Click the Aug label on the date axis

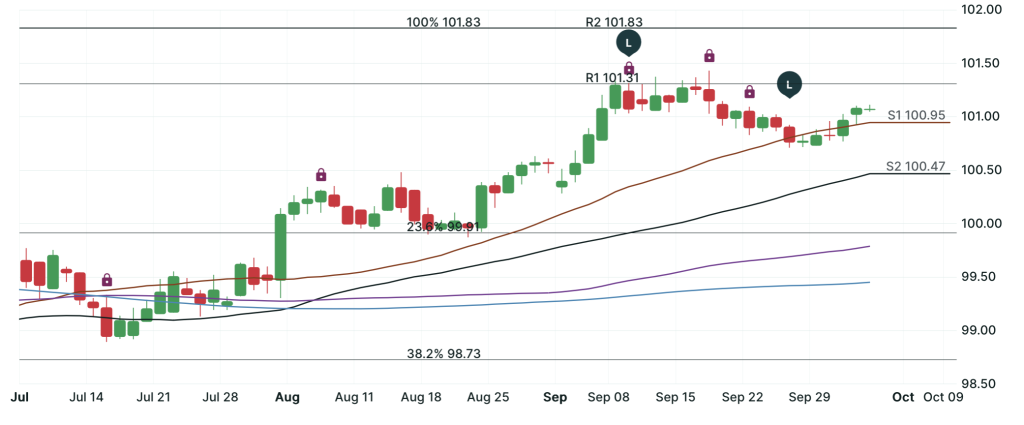coord(287,397)
